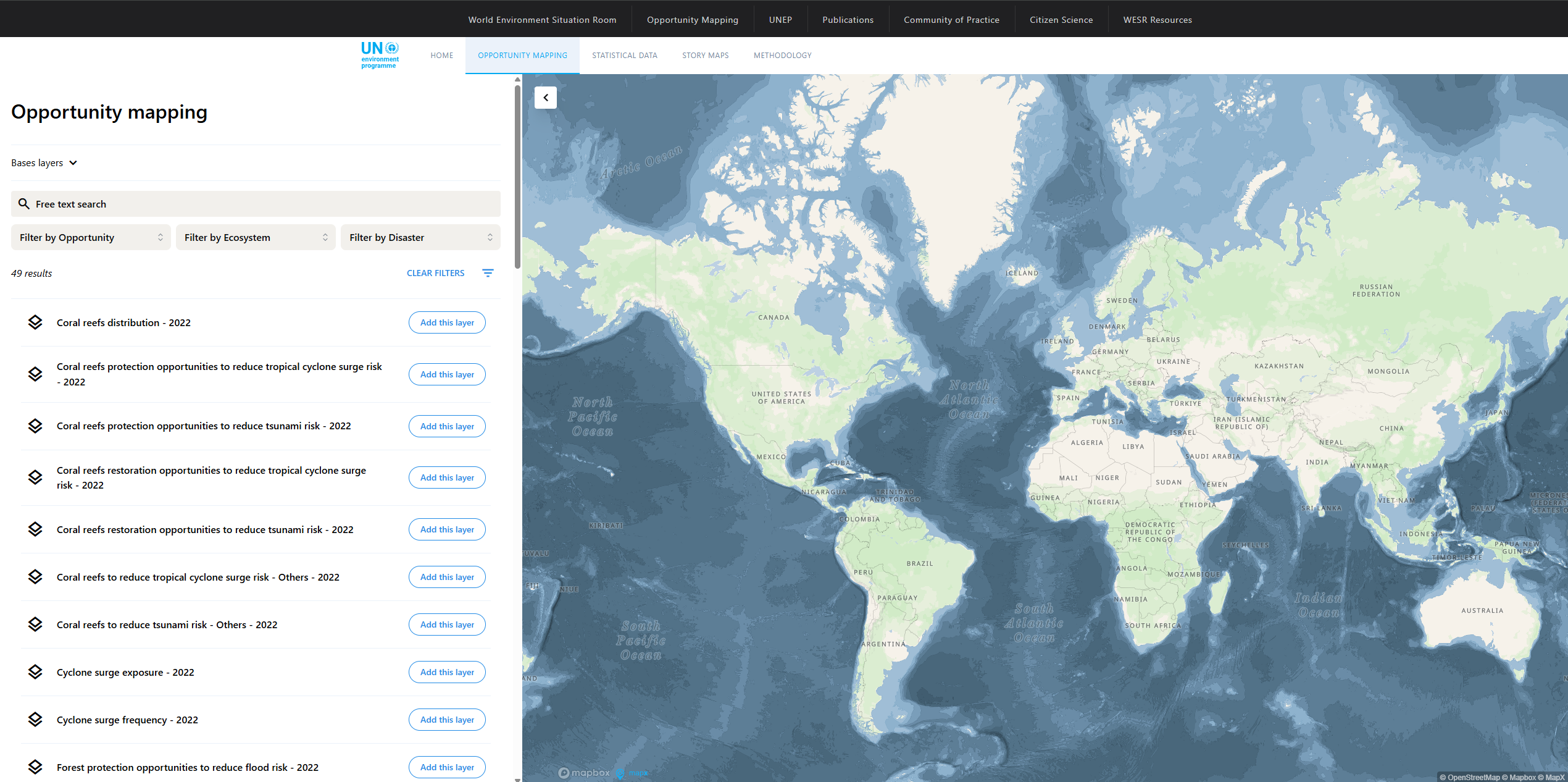Click the Mapbox logo on the map
The width and height of the screenshot is (1568, 782).
[x=583, y=773]
